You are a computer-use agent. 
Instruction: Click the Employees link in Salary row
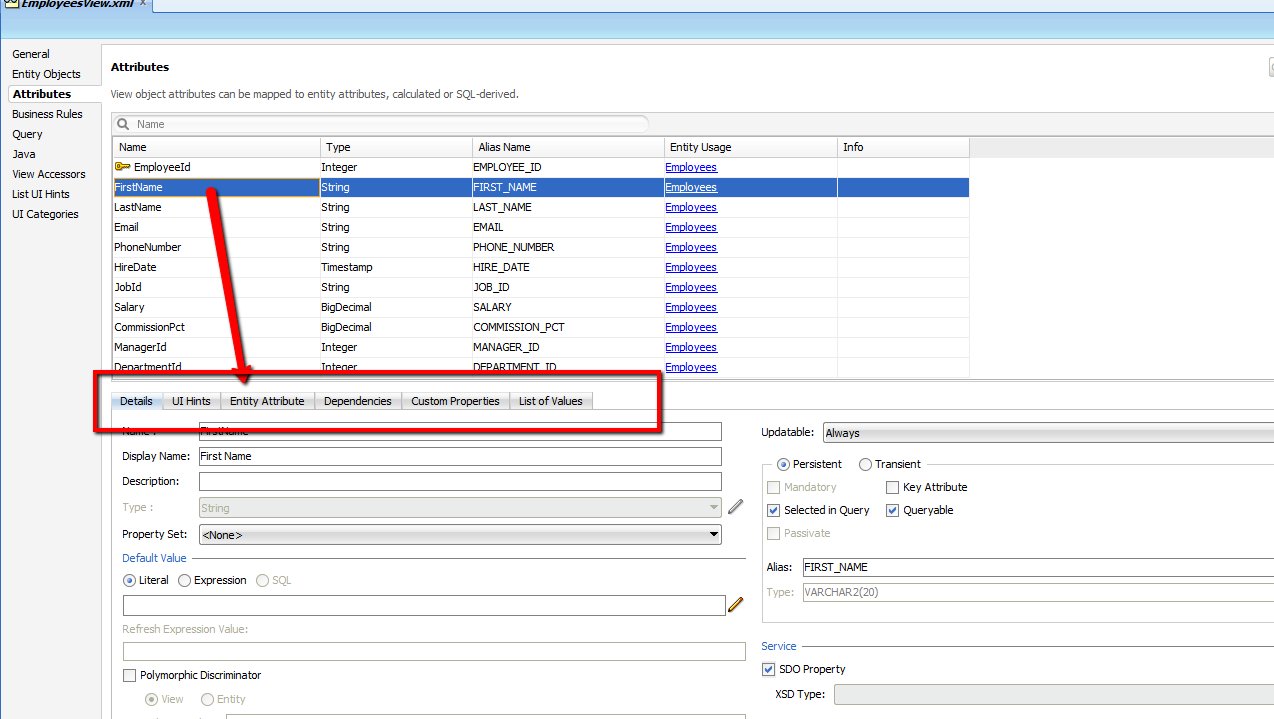click(691, 307)
